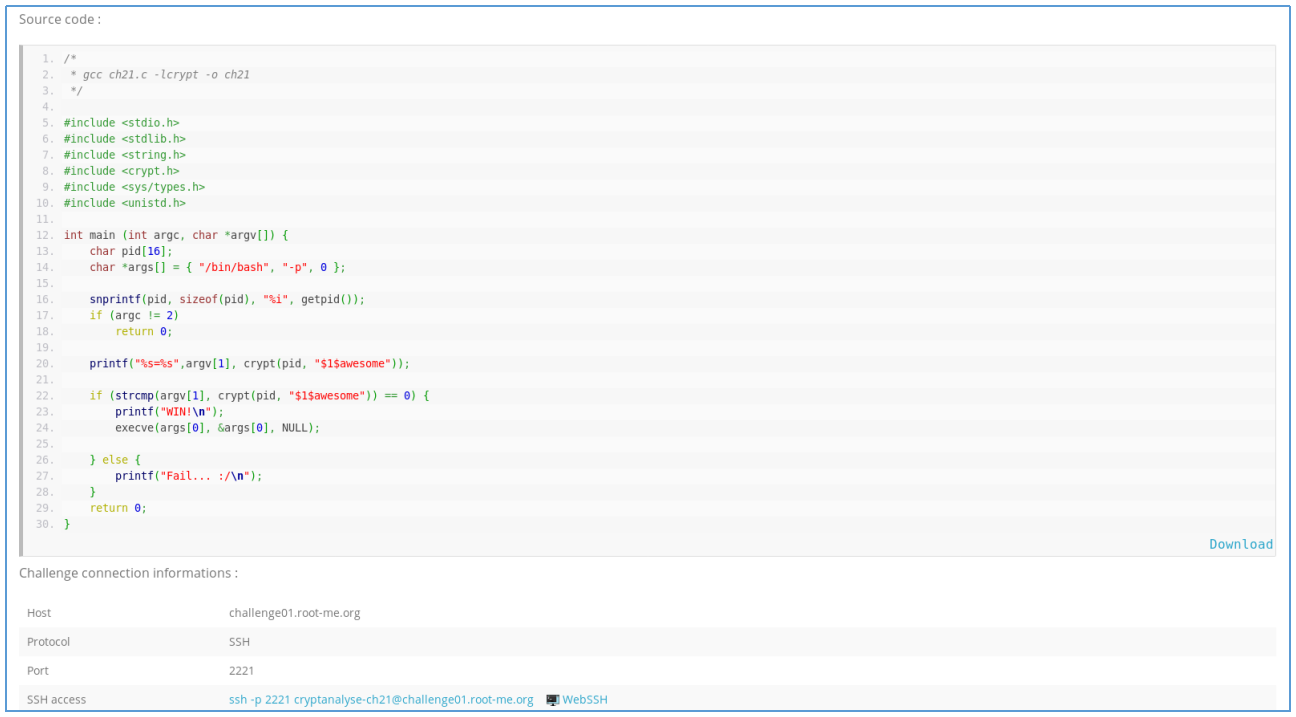This screenshot has height=717, width=1296.
Task: Click the #include <crypt.h> line
Action: [x=121, y=171]
